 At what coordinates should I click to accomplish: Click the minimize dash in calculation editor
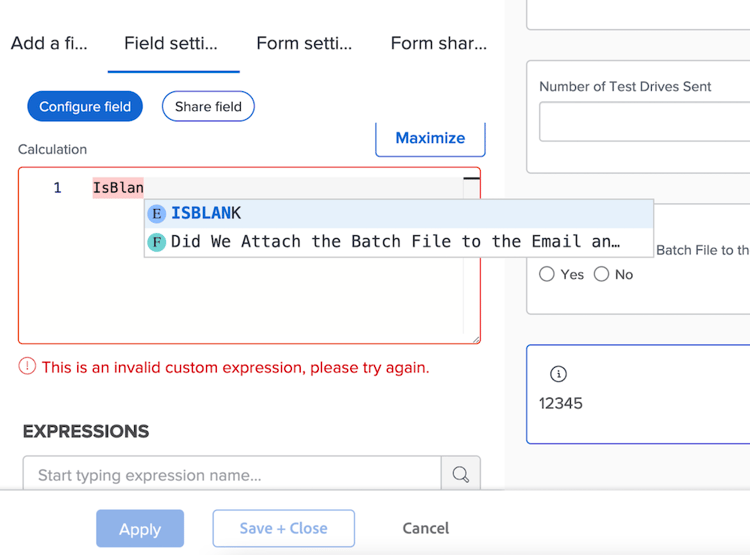tap(469, 179)
